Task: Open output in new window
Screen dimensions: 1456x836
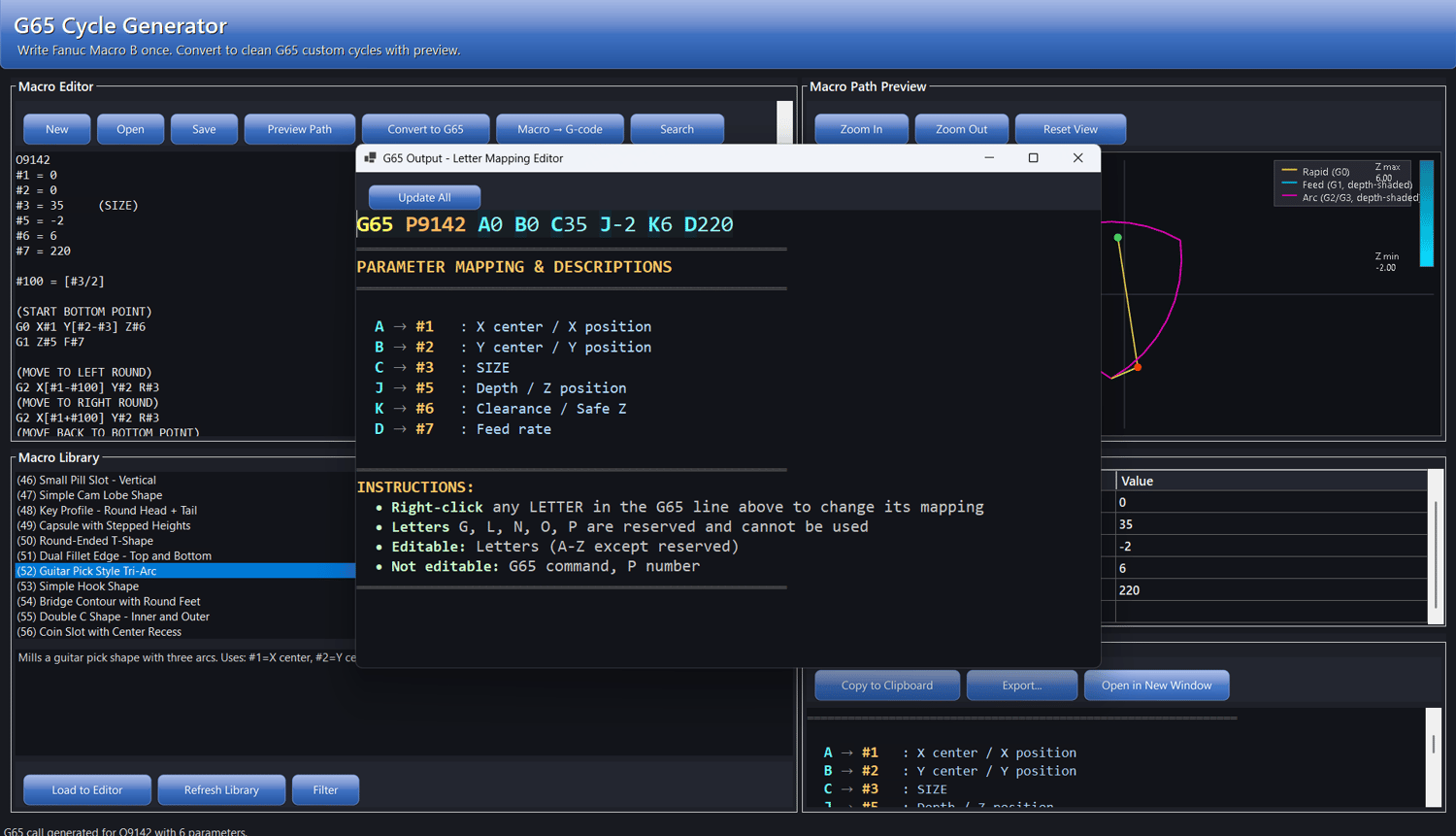Action: (1156, 686)
